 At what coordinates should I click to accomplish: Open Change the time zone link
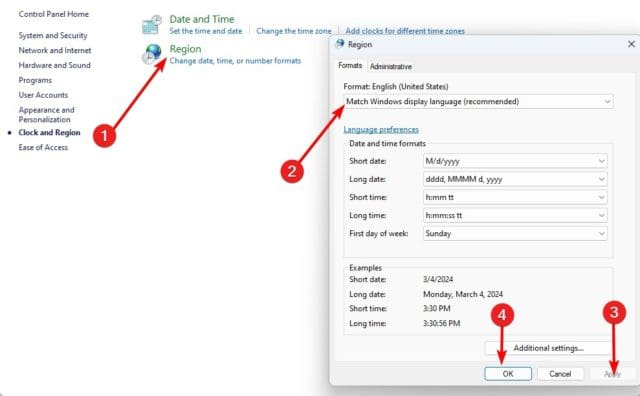pyautogui.click(x=294, y=31)
